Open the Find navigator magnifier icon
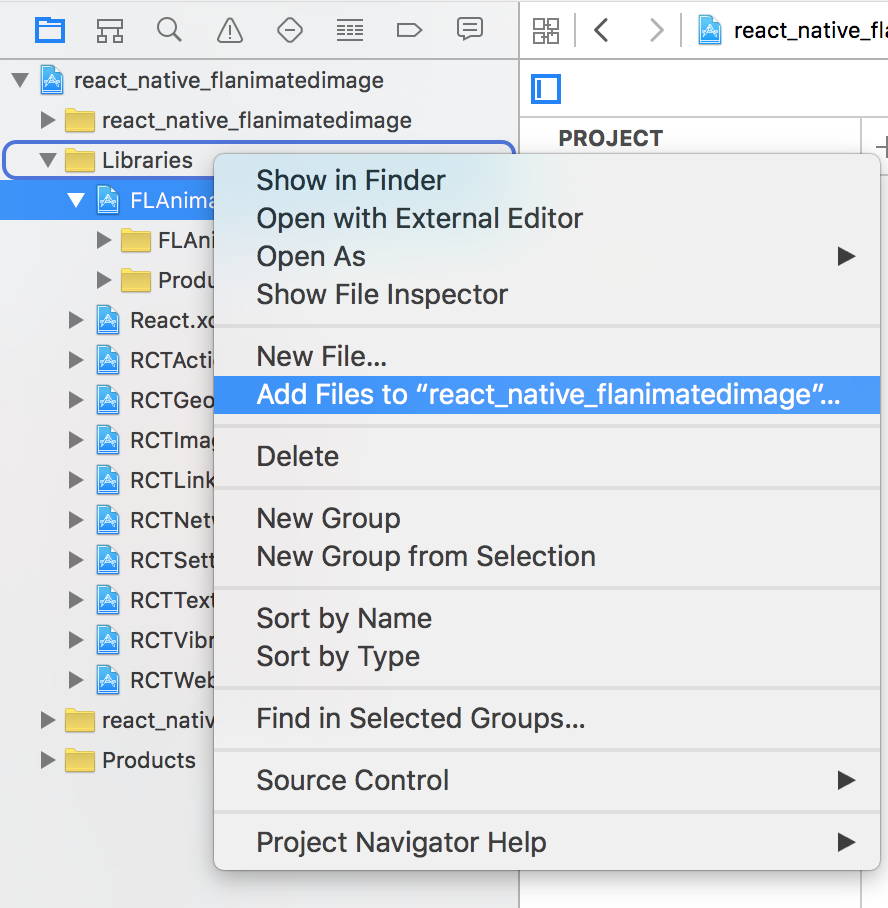Image resolution: width=888 pixels, height=908 pixels. tap(169, 30)
